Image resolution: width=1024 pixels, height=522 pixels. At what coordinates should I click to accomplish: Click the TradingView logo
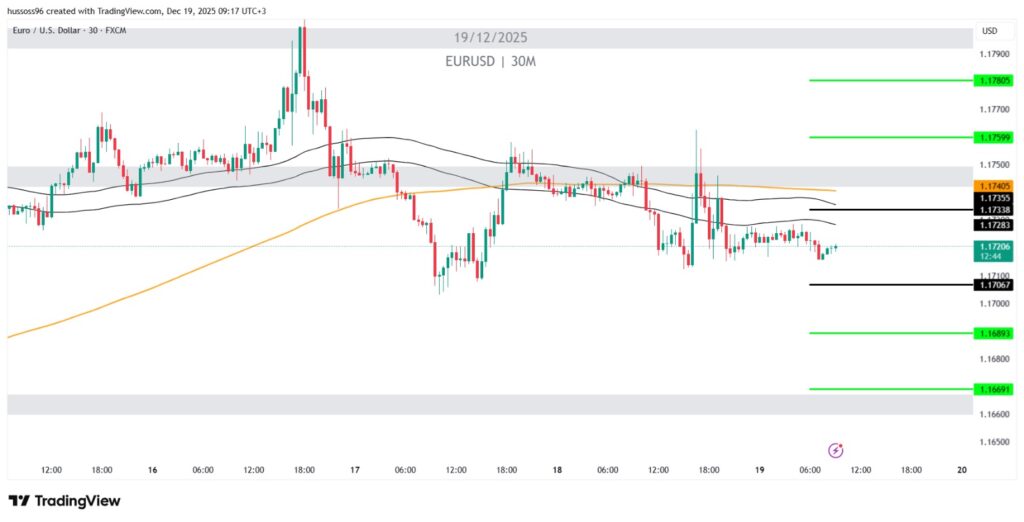tap(64, 500)
